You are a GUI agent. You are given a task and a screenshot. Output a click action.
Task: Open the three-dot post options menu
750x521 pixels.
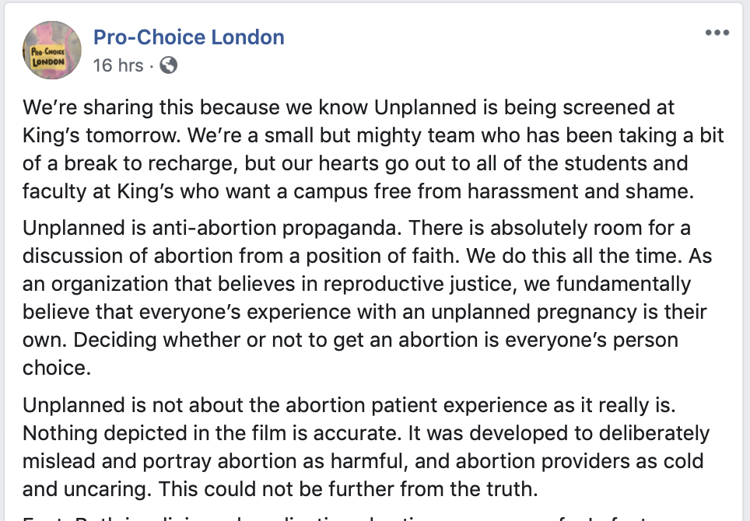[x=717, y=33]
